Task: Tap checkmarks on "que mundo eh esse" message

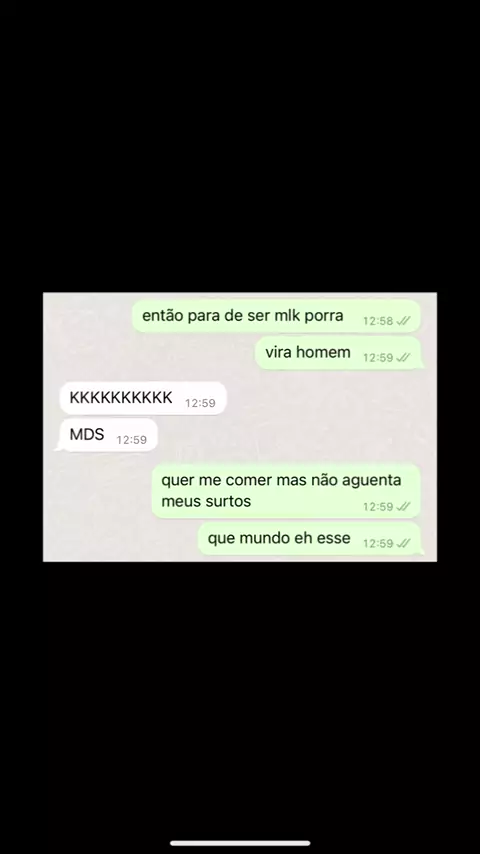Action: [403, 544]
